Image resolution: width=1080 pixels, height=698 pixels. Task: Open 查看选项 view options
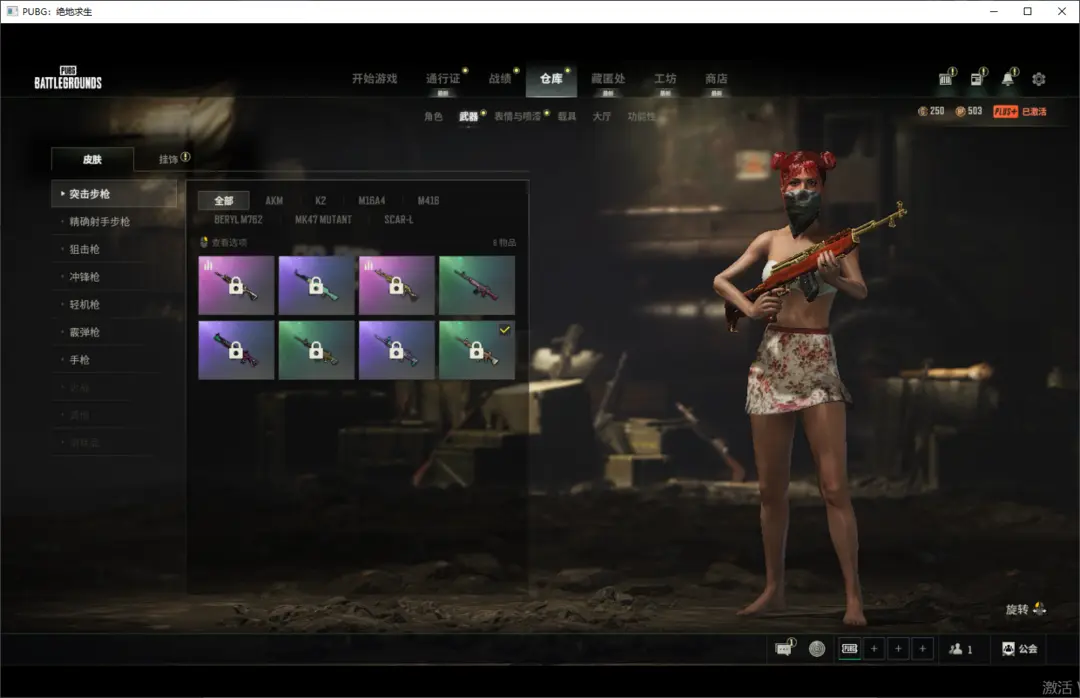tap(223, 242)
